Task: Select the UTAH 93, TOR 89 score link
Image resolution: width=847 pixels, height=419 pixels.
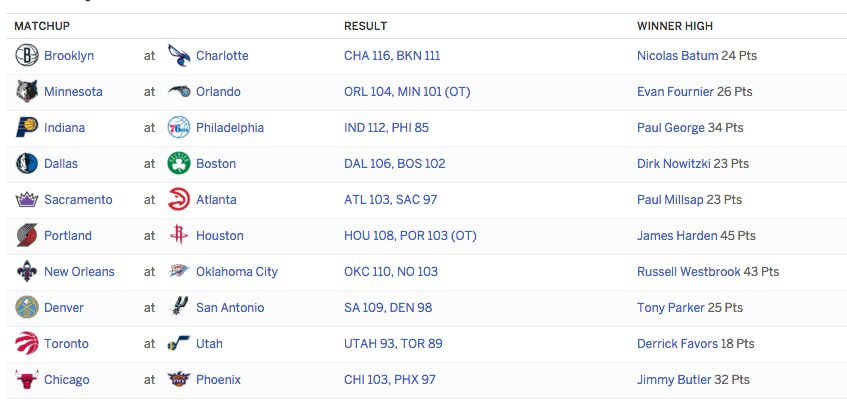Action: 393,343
